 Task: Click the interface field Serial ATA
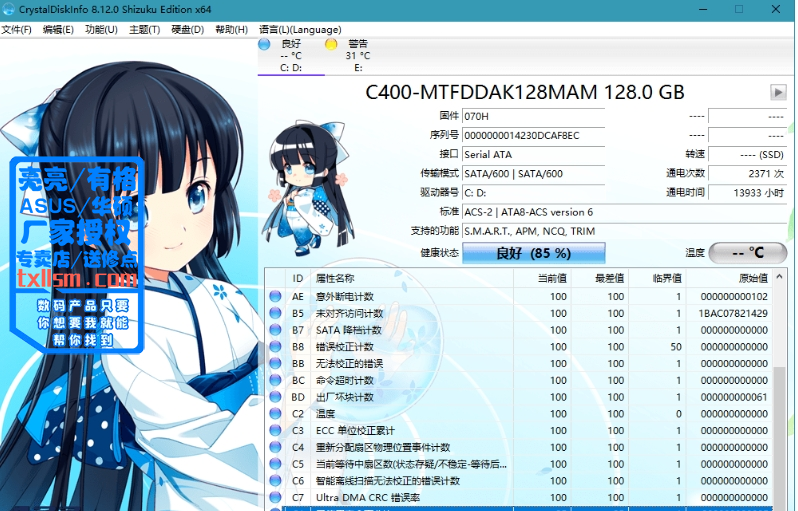[533, 155]
